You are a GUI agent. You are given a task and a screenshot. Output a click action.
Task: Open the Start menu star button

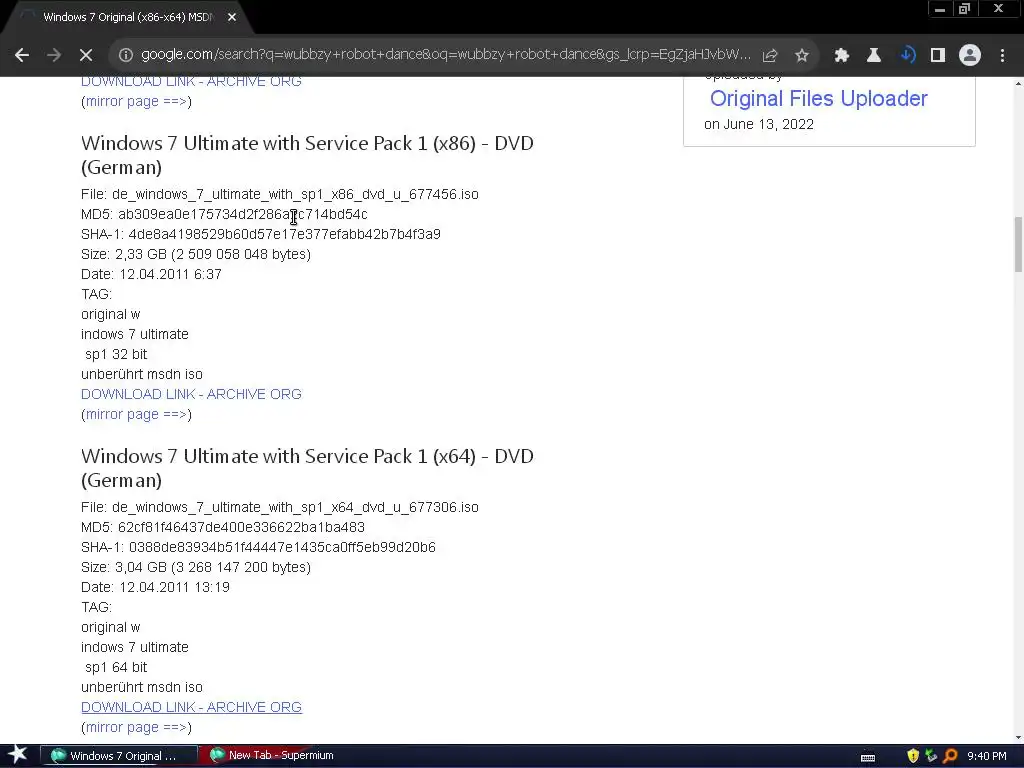pyautogui.click(x=18, y=756)
